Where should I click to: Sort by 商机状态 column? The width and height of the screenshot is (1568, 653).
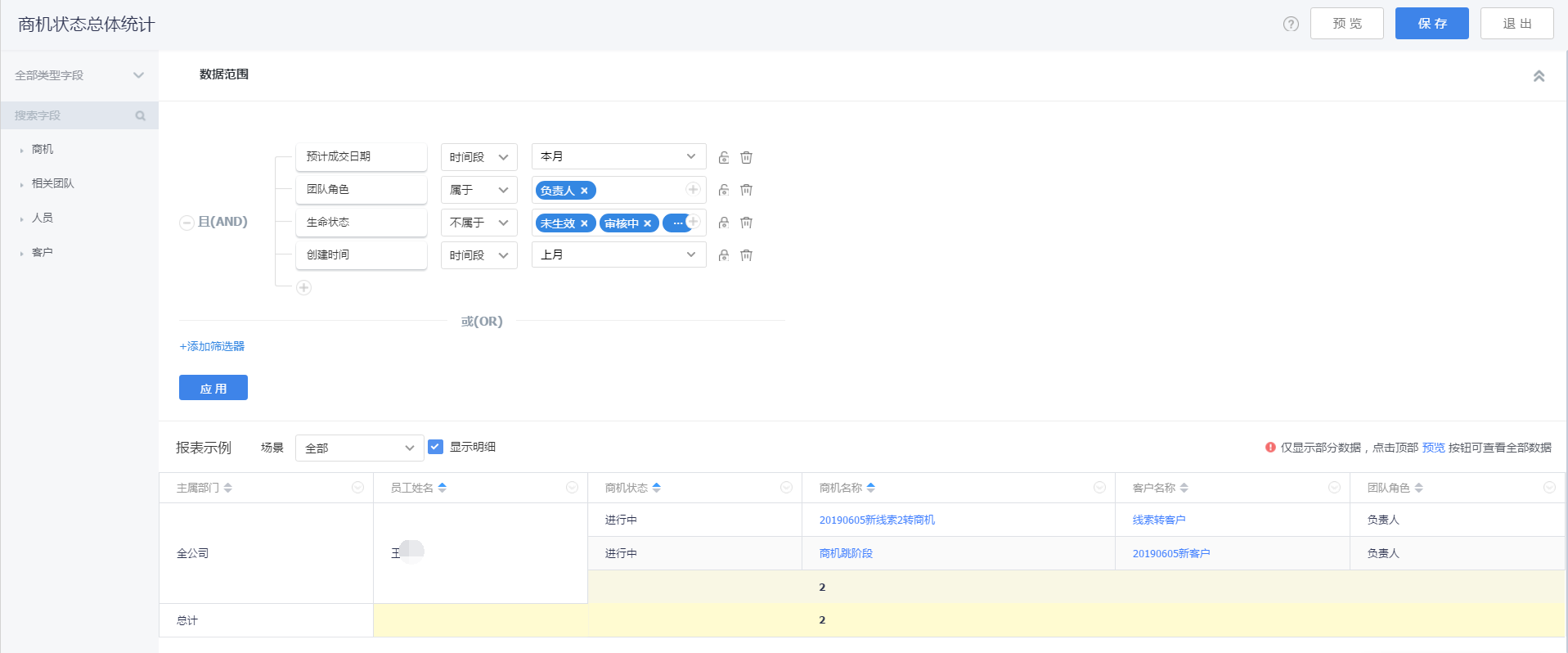pos(656,488)
